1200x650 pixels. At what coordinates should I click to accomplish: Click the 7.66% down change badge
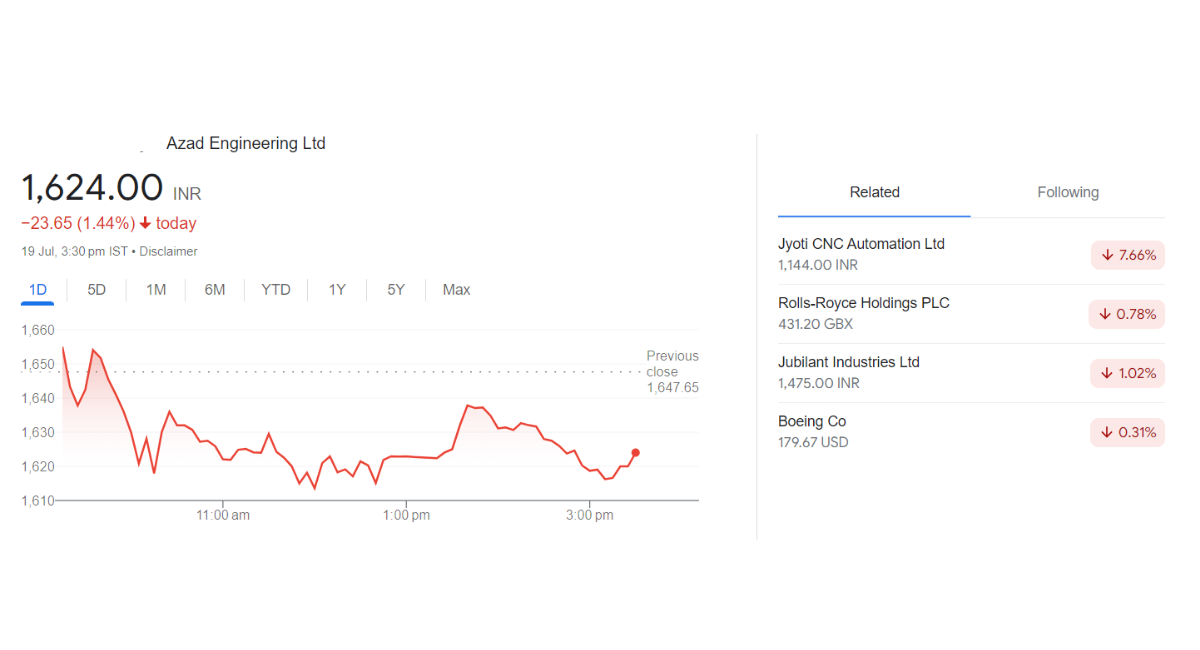click(1128, 255)
